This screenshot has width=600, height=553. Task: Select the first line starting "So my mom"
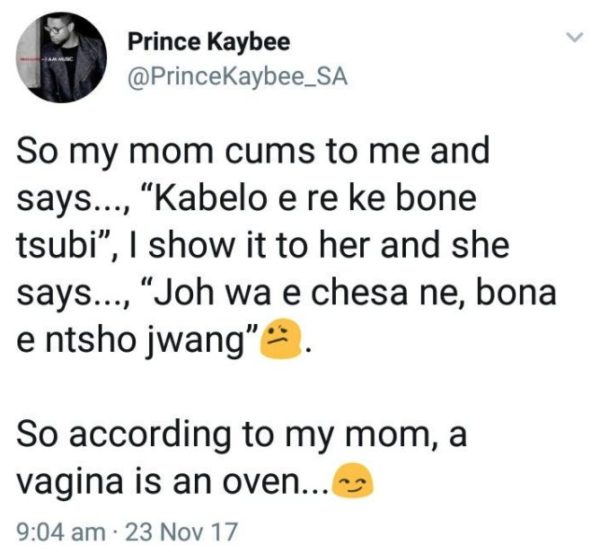(253, 152)
